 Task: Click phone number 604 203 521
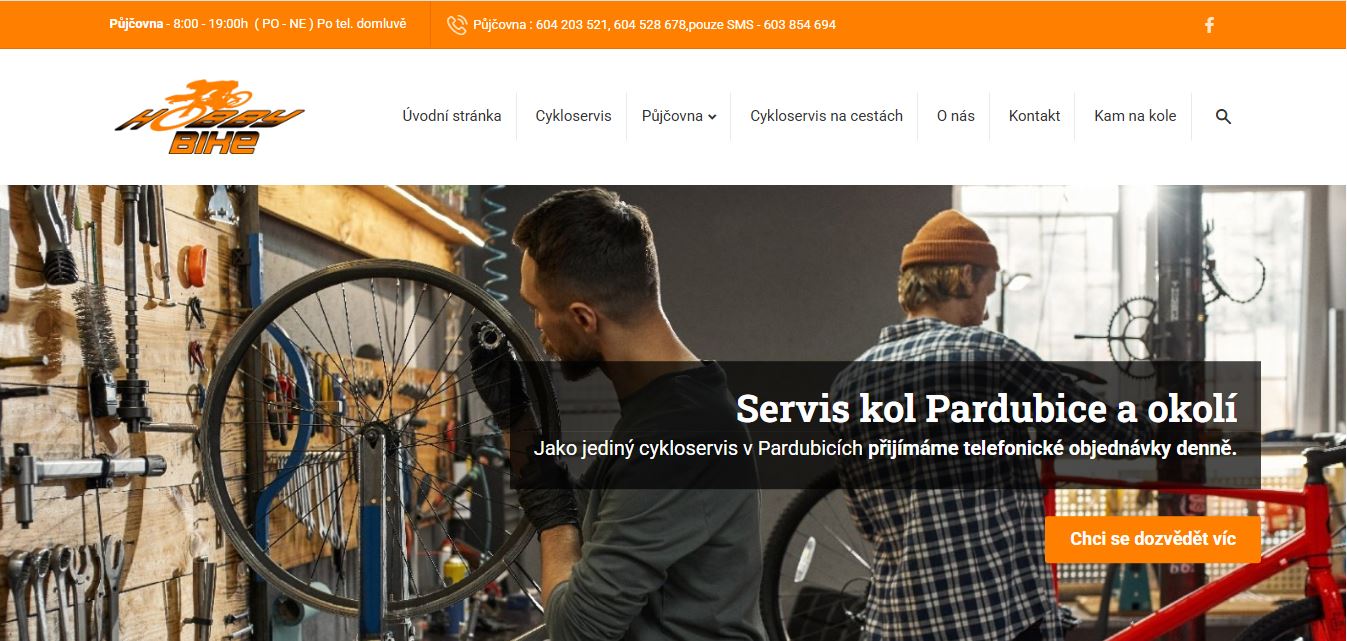click(x=571, y=25)
